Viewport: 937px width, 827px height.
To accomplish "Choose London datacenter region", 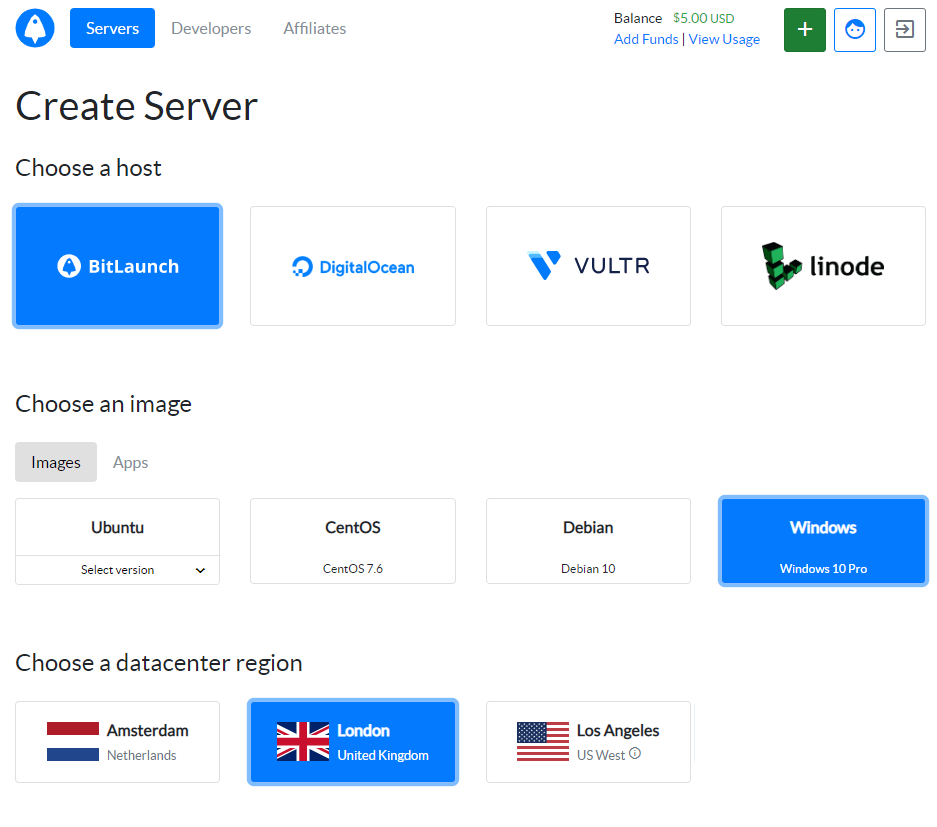I will click(x=353, y=742).
